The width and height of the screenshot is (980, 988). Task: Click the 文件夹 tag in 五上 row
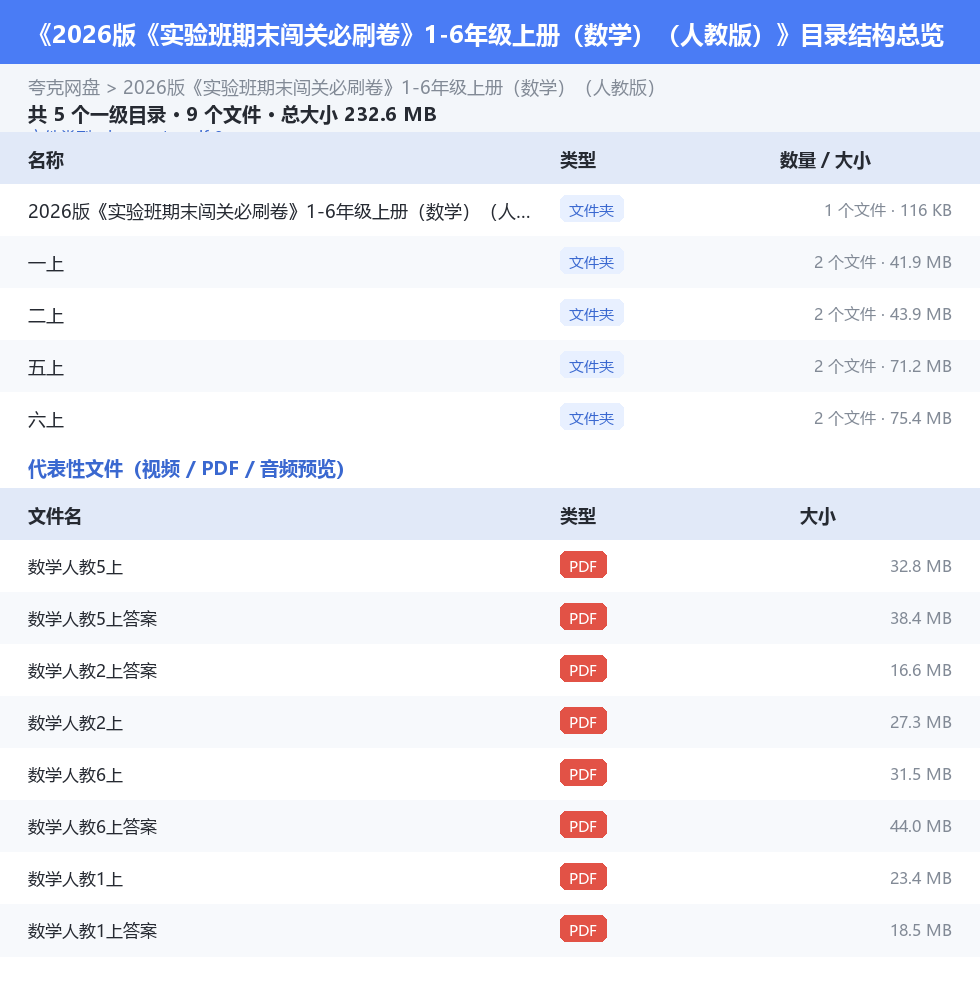click(592, 365)
